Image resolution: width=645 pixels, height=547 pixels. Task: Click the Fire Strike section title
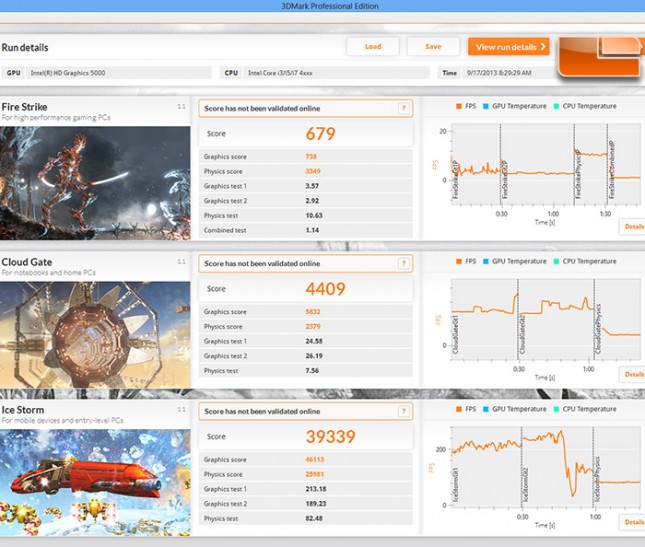coord(24,107)
